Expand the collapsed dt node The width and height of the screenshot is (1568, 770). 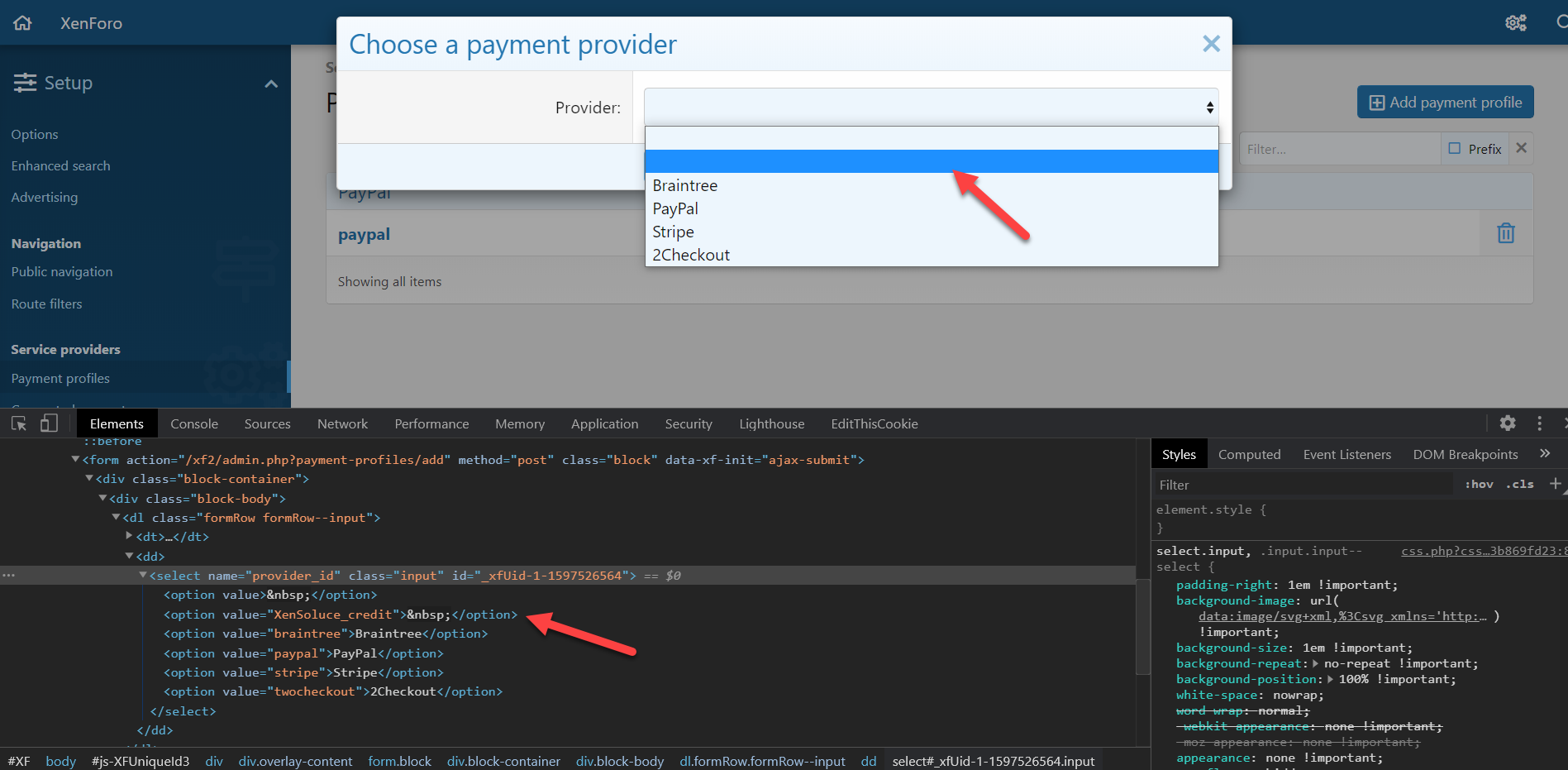point(129,536)
